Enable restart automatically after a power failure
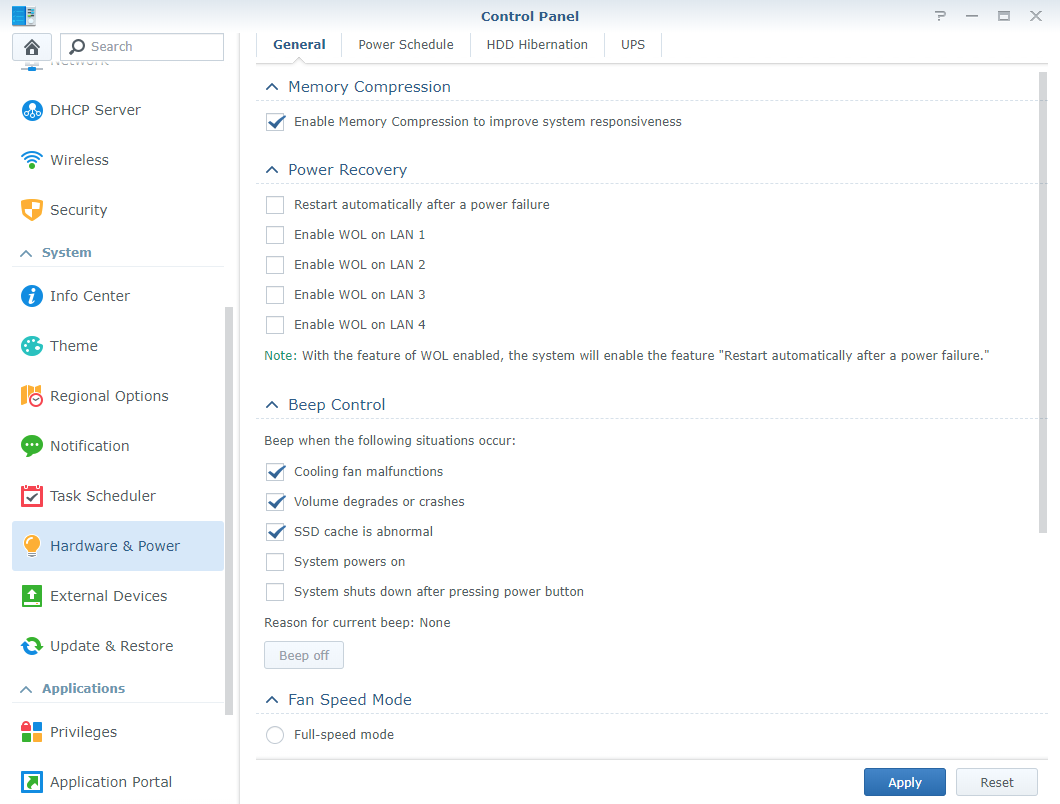The height and width of the screenshot is (804, 1060). click(275, 205)
